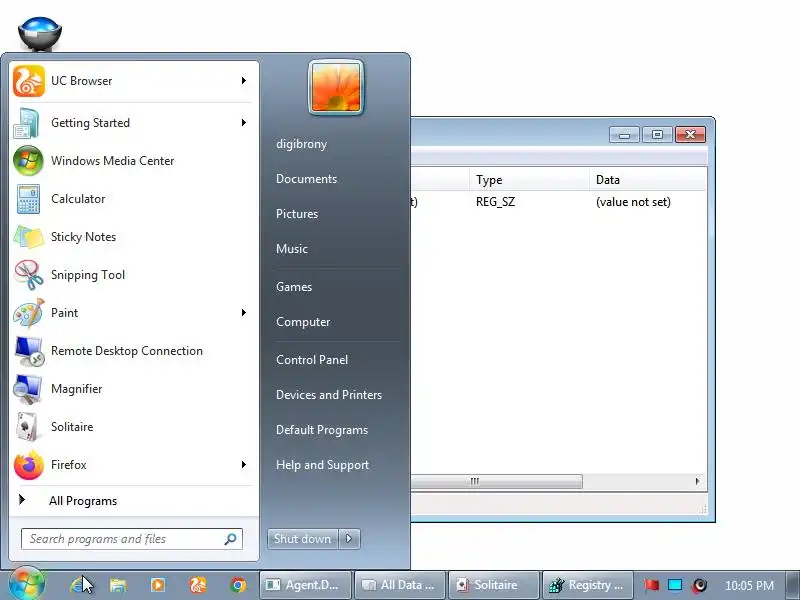Select the REG_SZ cell in Registry Editor
Viewport: 800px width, 600px height.
click(x=495, y=202)
